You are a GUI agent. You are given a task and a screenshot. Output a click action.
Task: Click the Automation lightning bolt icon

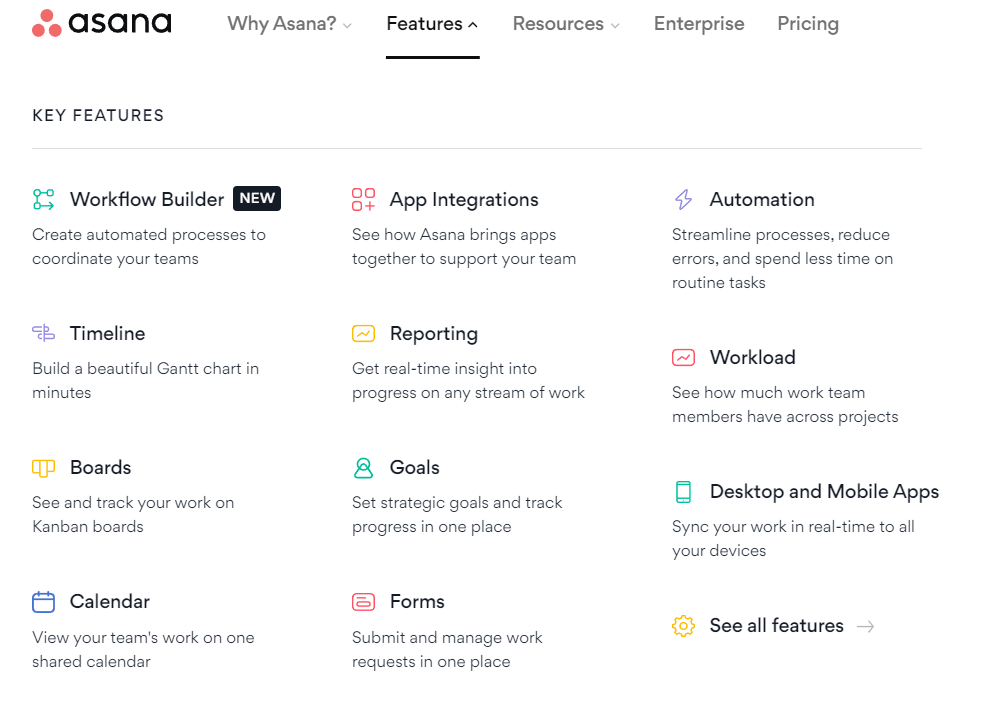(x=682, y=199)
